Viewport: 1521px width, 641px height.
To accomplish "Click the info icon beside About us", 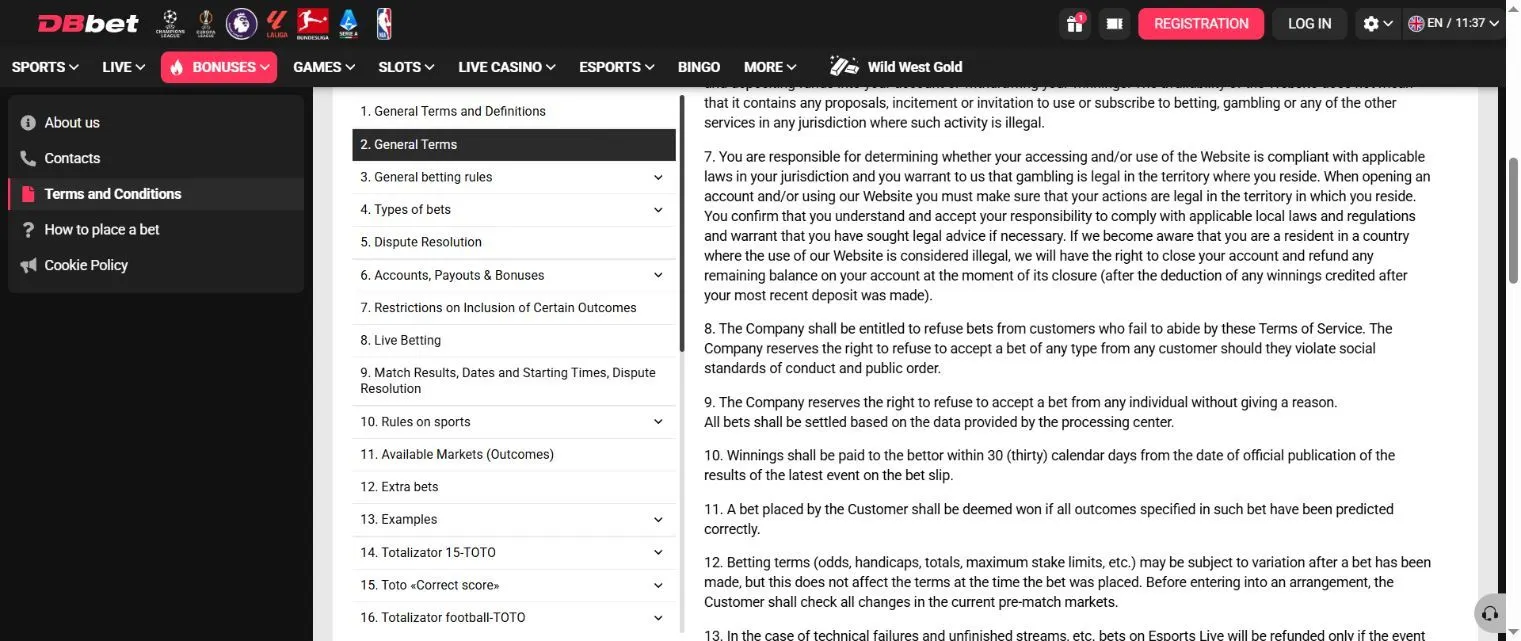I will (28, 123).
